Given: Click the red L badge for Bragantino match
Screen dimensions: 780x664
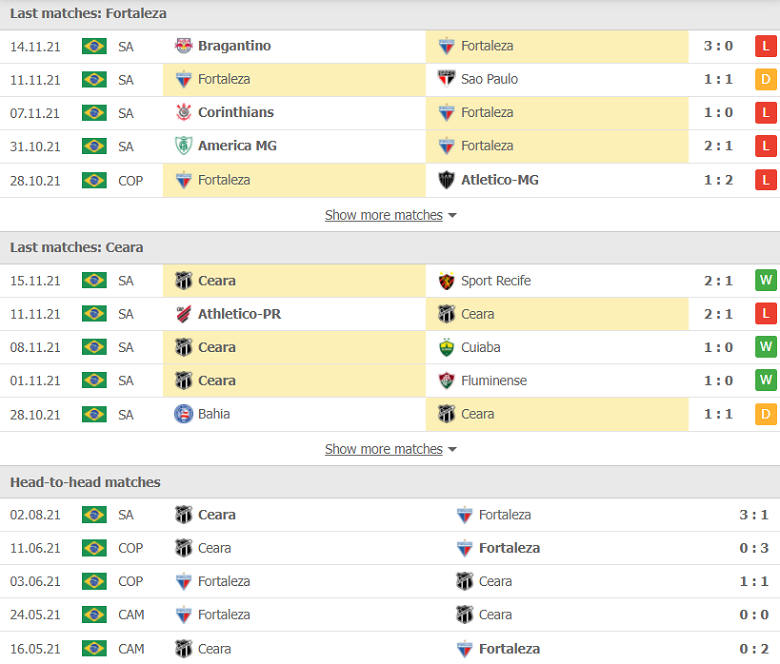Looking at the screenshot, I should pyautogui.click(x=766, y=46).
